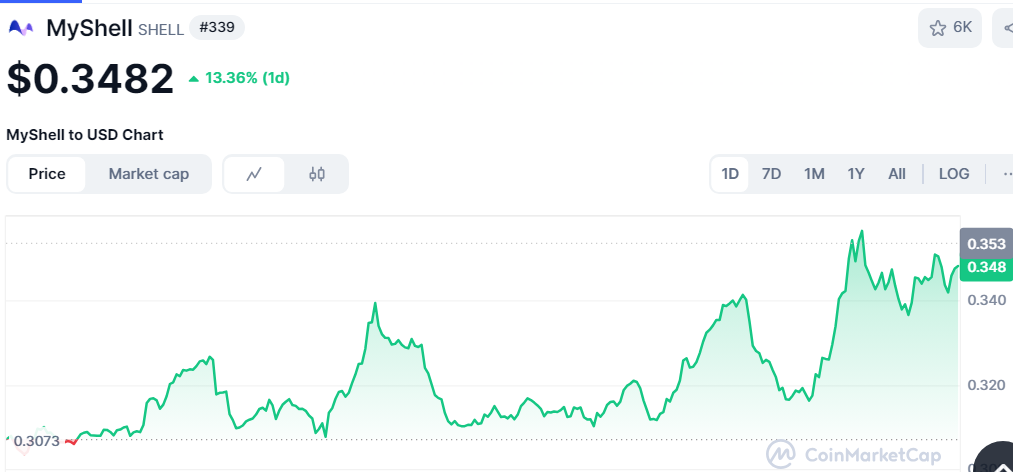Viewport: 1013px width, 472px height.
Task: Set chart range to 1Y
Action: coord(856,174)
